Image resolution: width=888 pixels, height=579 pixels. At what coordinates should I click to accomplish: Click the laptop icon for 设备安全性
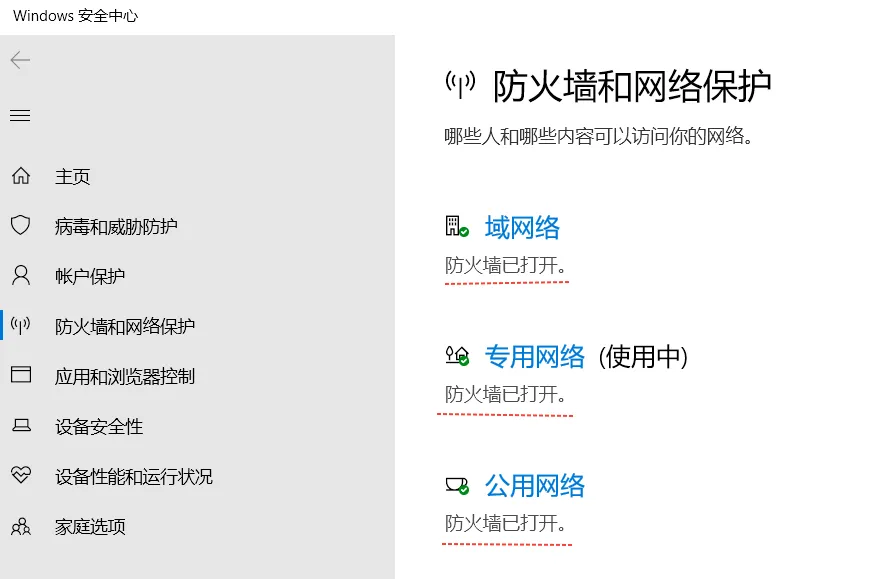[21, 425]
